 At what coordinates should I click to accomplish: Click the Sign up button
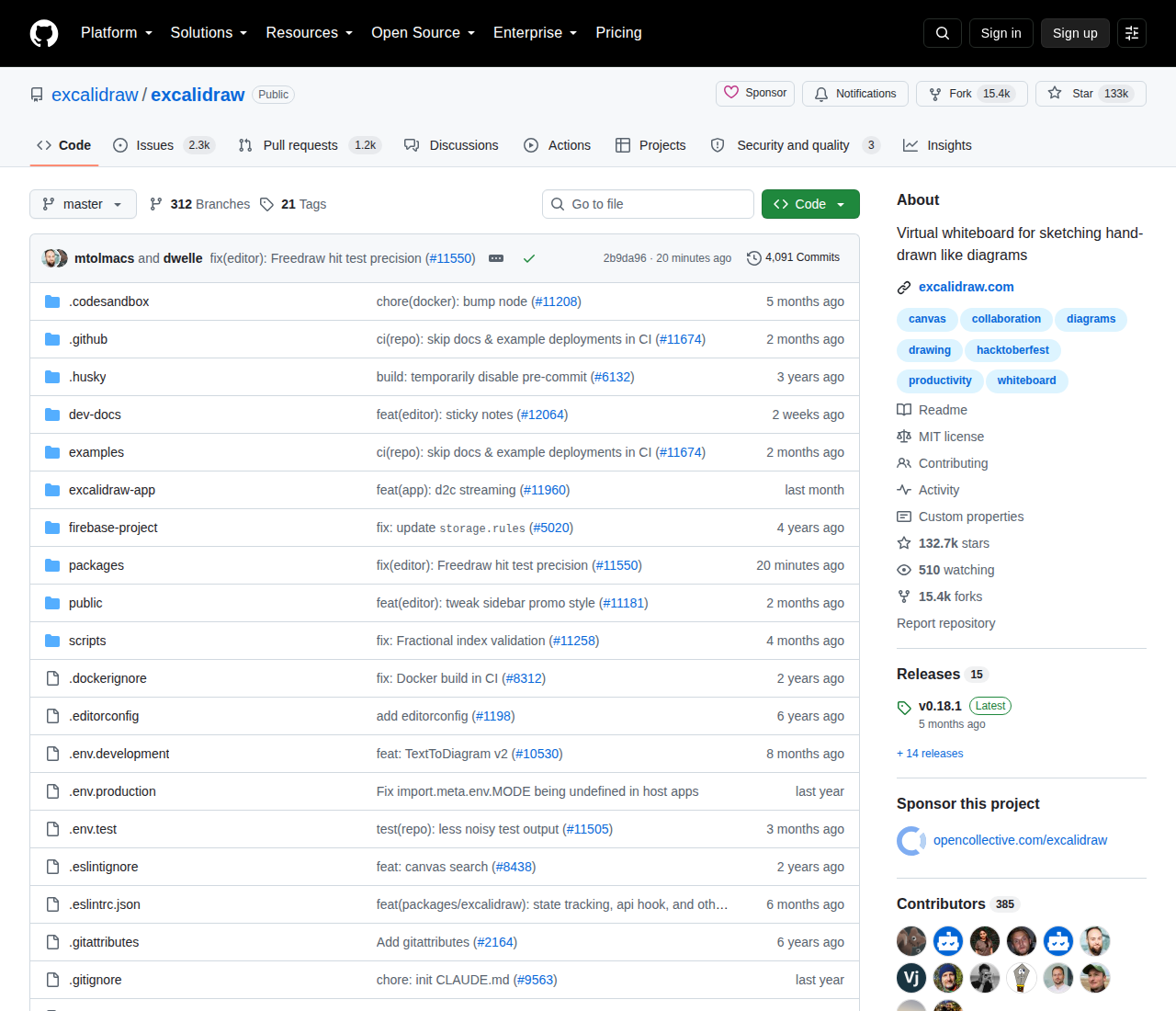tap(1075, 33)
